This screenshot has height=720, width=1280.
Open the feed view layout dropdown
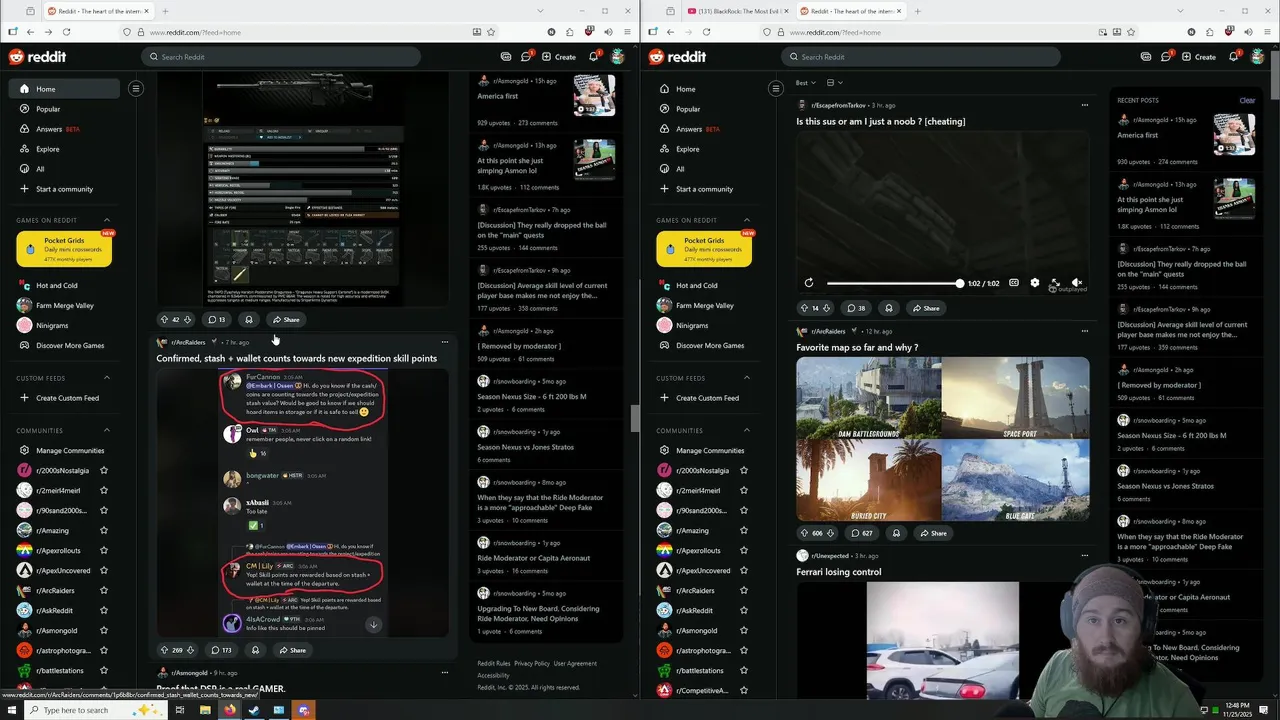point(835,83)
